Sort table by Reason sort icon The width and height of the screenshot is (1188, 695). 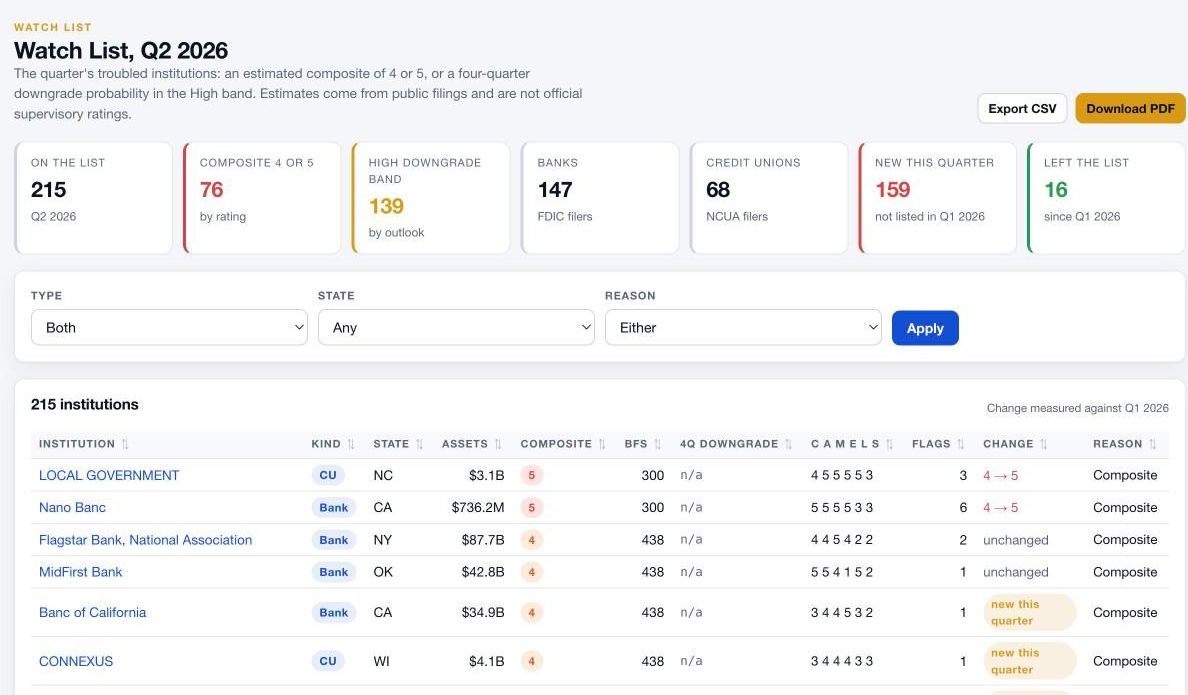[1152, 444]
